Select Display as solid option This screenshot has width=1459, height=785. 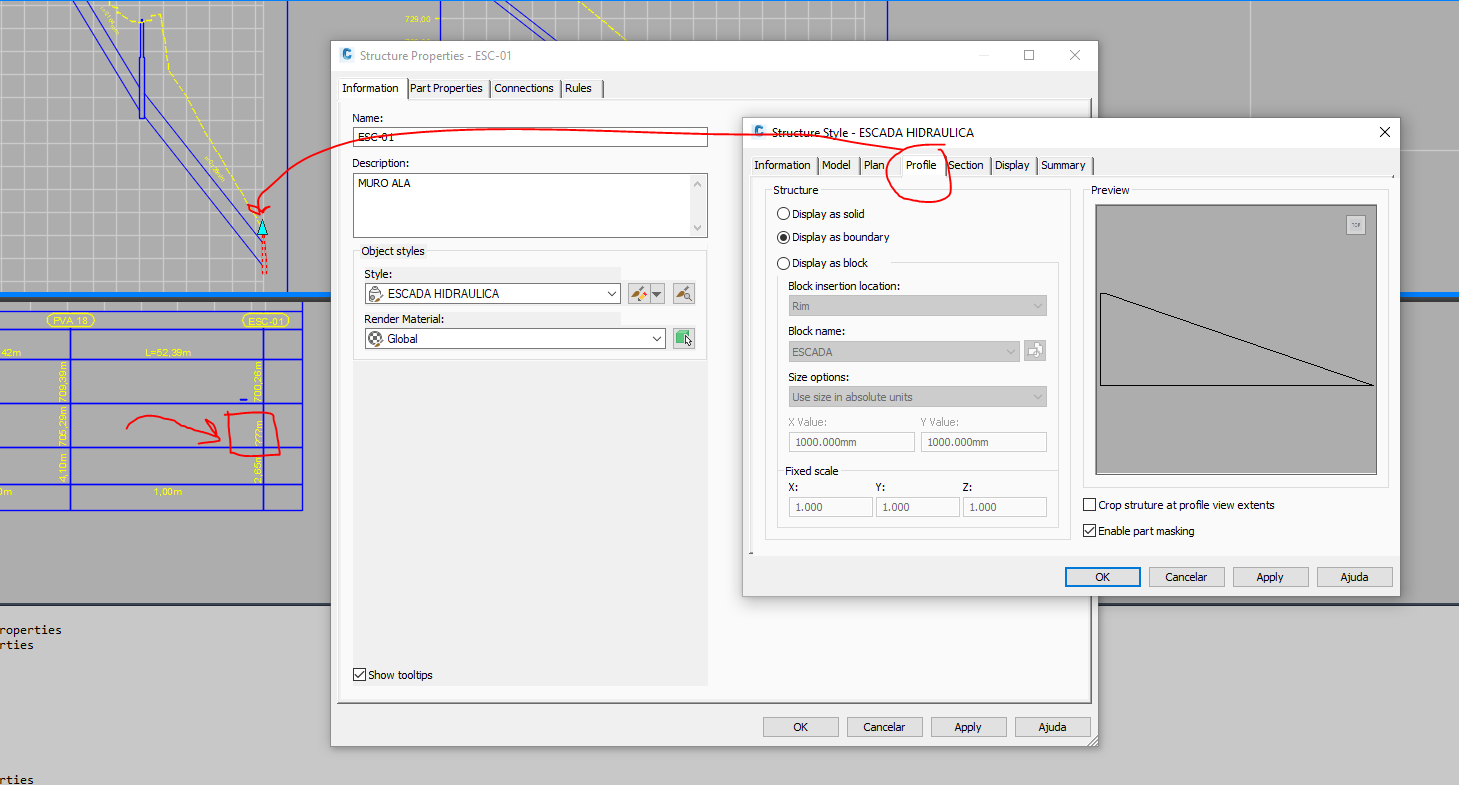pyautogui.click(x=784, y=213)
